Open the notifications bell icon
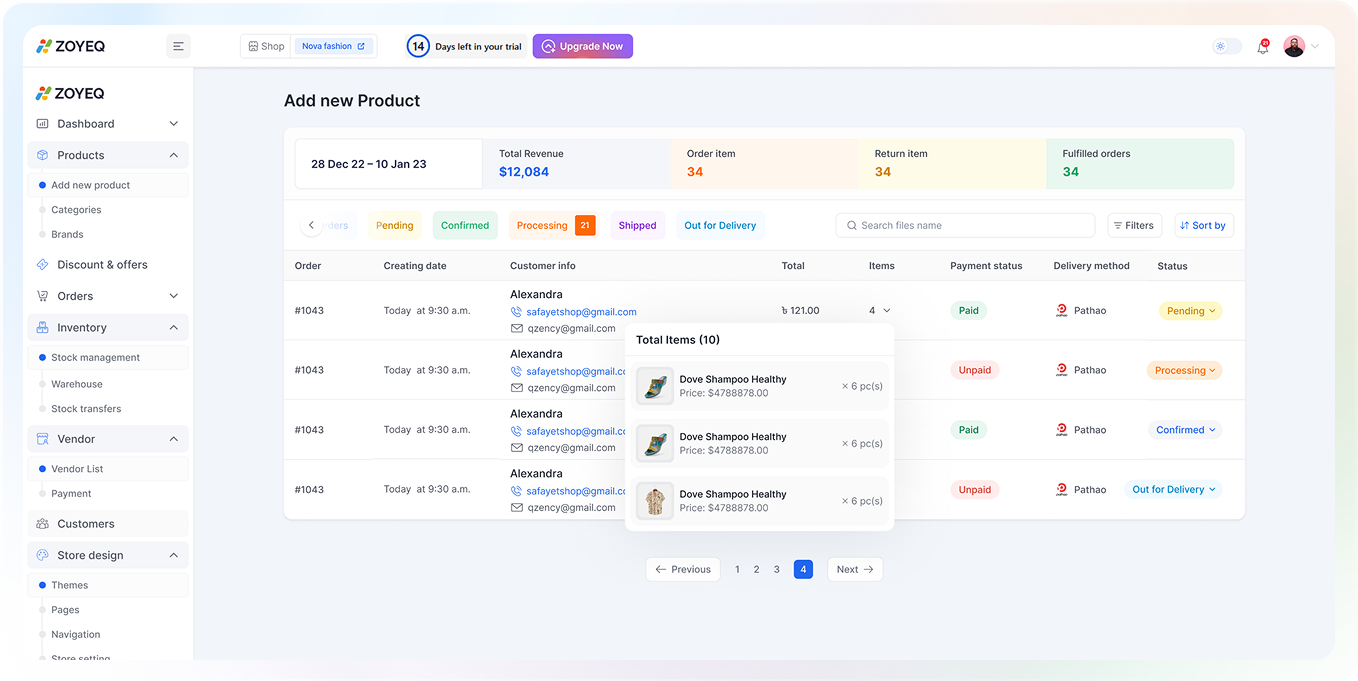 pos(1263,47)
